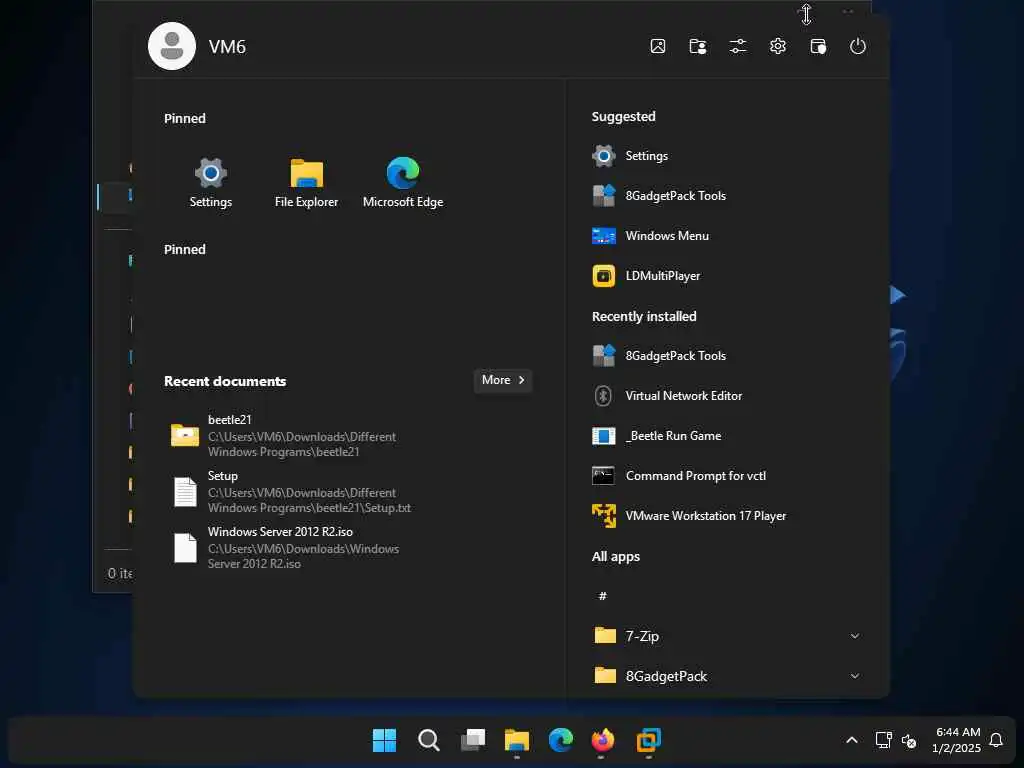Open Control Panel sliders icon in header
The image size is (1024, 768).
(737, 46)
